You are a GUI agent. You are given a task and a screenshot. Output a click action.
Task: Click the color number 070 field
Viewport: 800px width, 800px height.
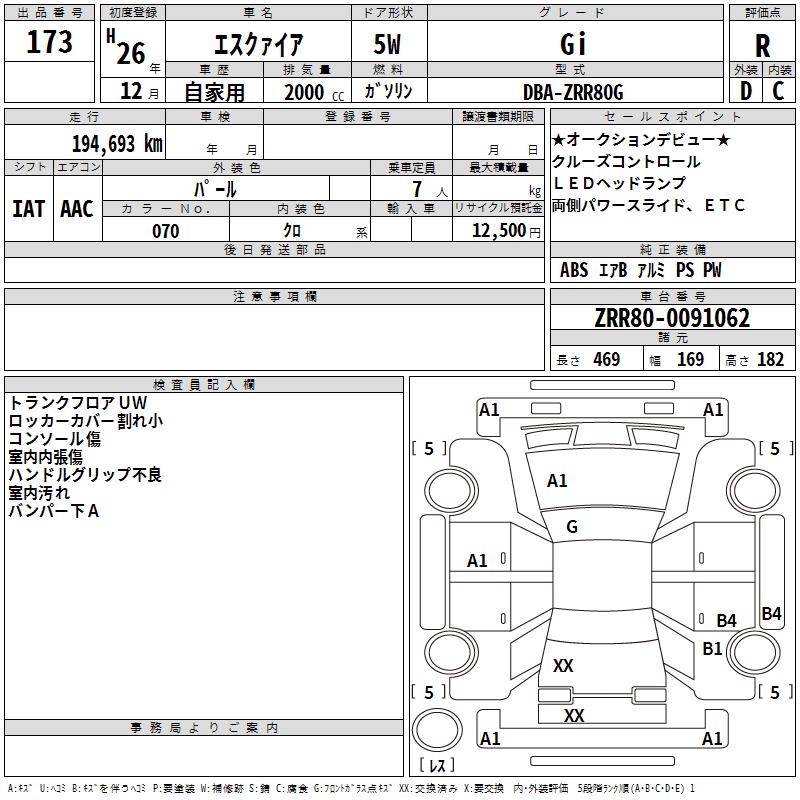pos(166,231)
